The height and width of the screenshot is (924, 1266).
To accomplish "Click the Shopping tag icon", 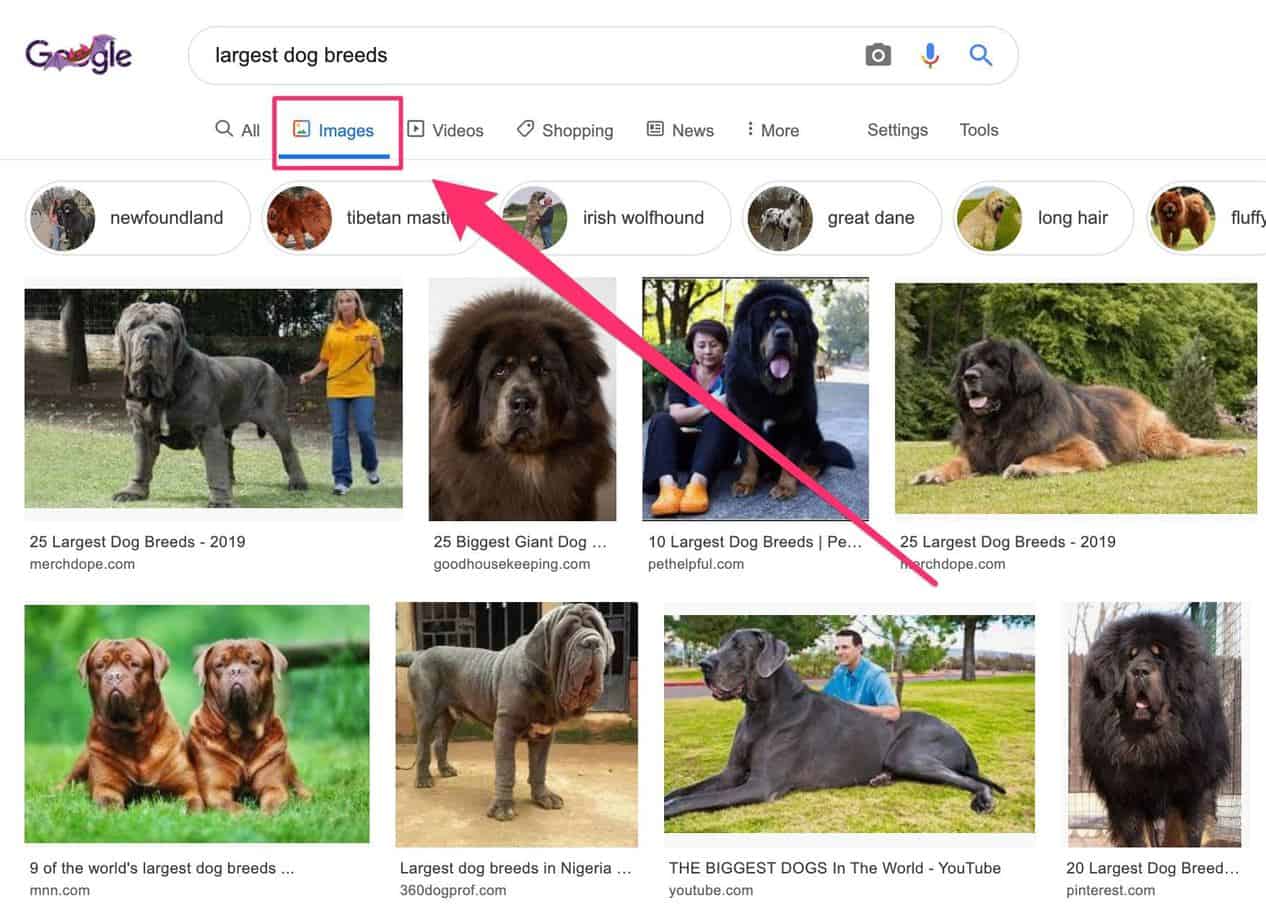I will coord(526,129).
